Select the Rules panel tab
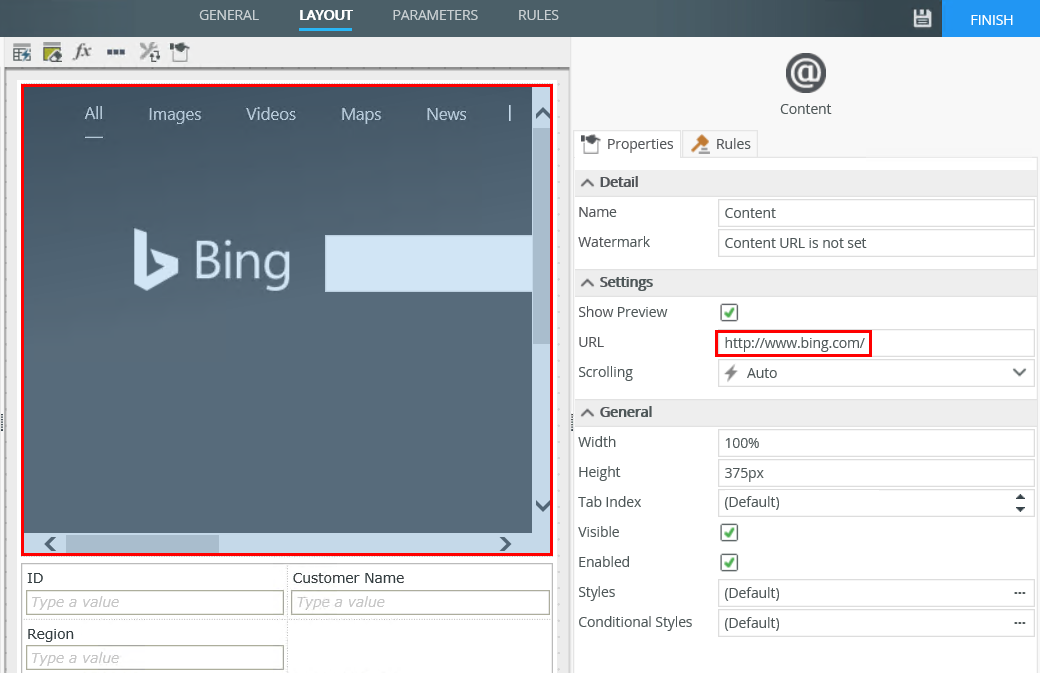This screenshot has height=673, width=1040. tap(720, 144)
